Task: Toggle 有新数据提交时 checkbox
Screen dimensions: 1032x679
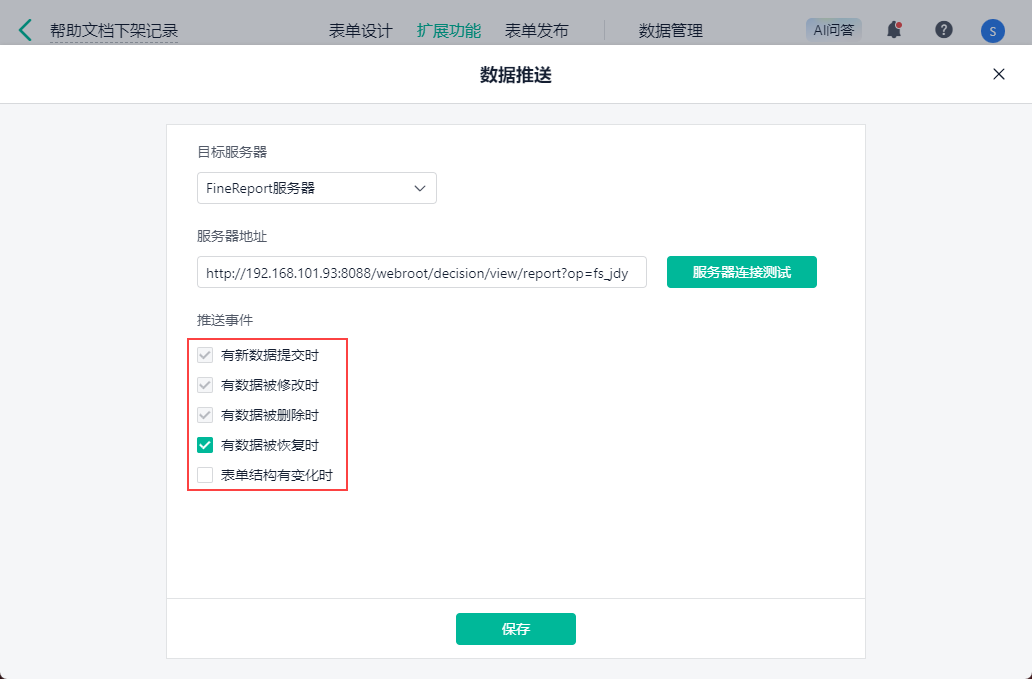Action: click(x=205, y=355)
